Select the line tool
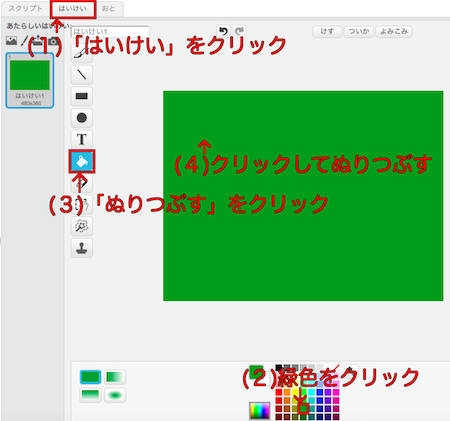 (x=82, y=75)
